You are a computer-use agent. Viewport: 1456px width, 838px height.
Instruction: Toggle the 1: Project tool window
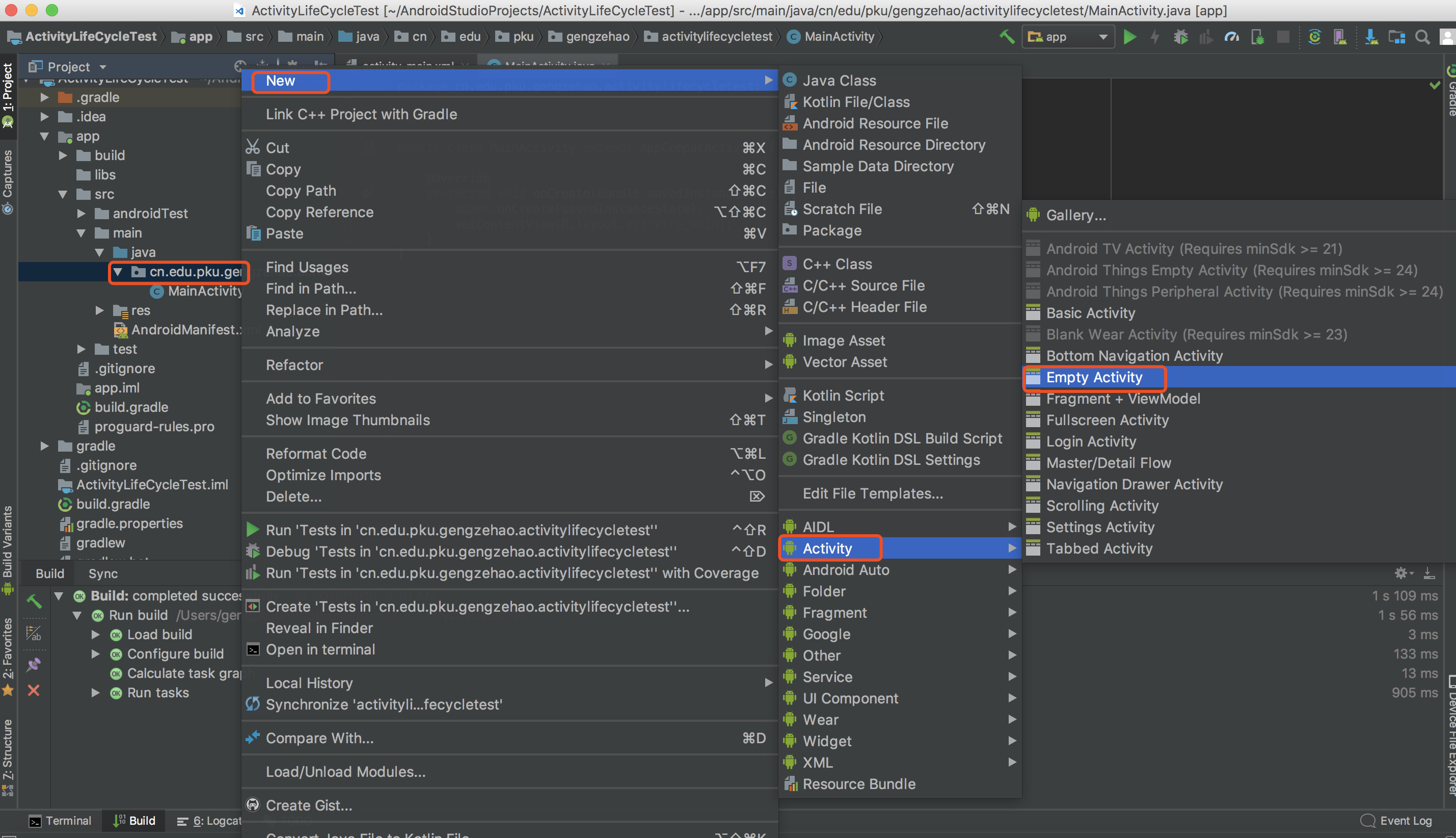pyautogui.click(x=8, y=95)
